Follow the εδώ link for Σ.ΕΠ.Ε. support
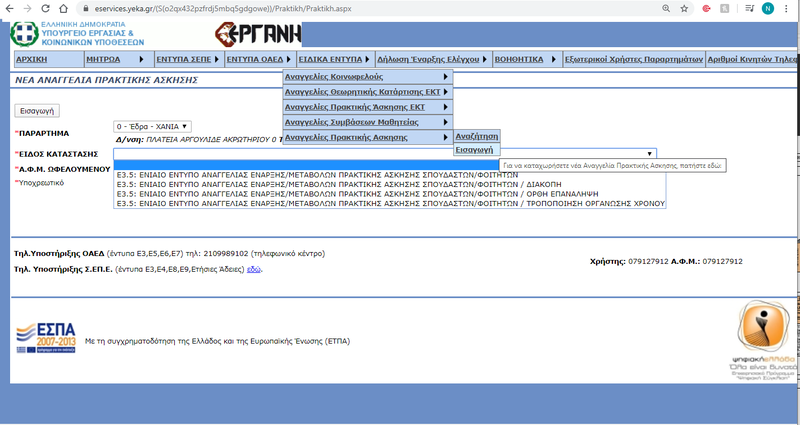This screenshot has width=800, height=425. 254,270
